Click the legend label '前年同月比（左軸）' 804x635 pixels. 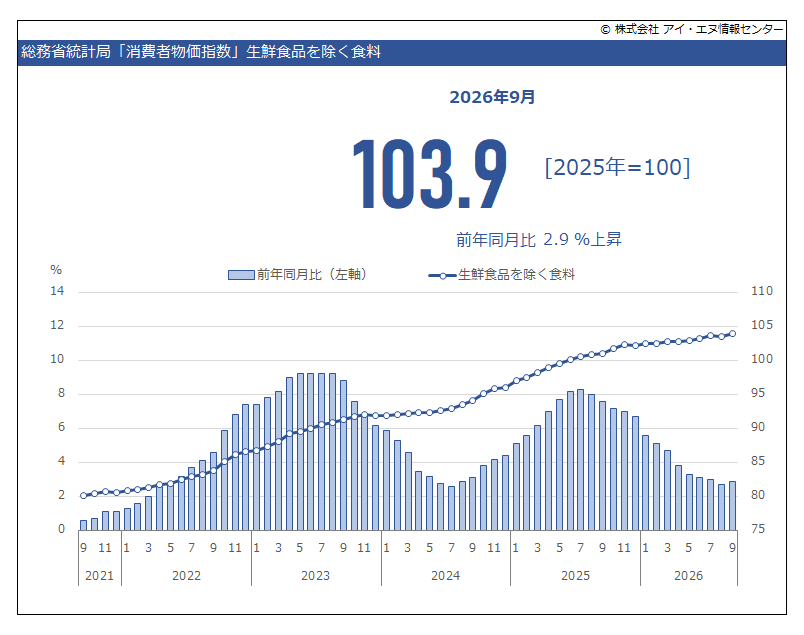pyautogui.click(x=312, y=275)
